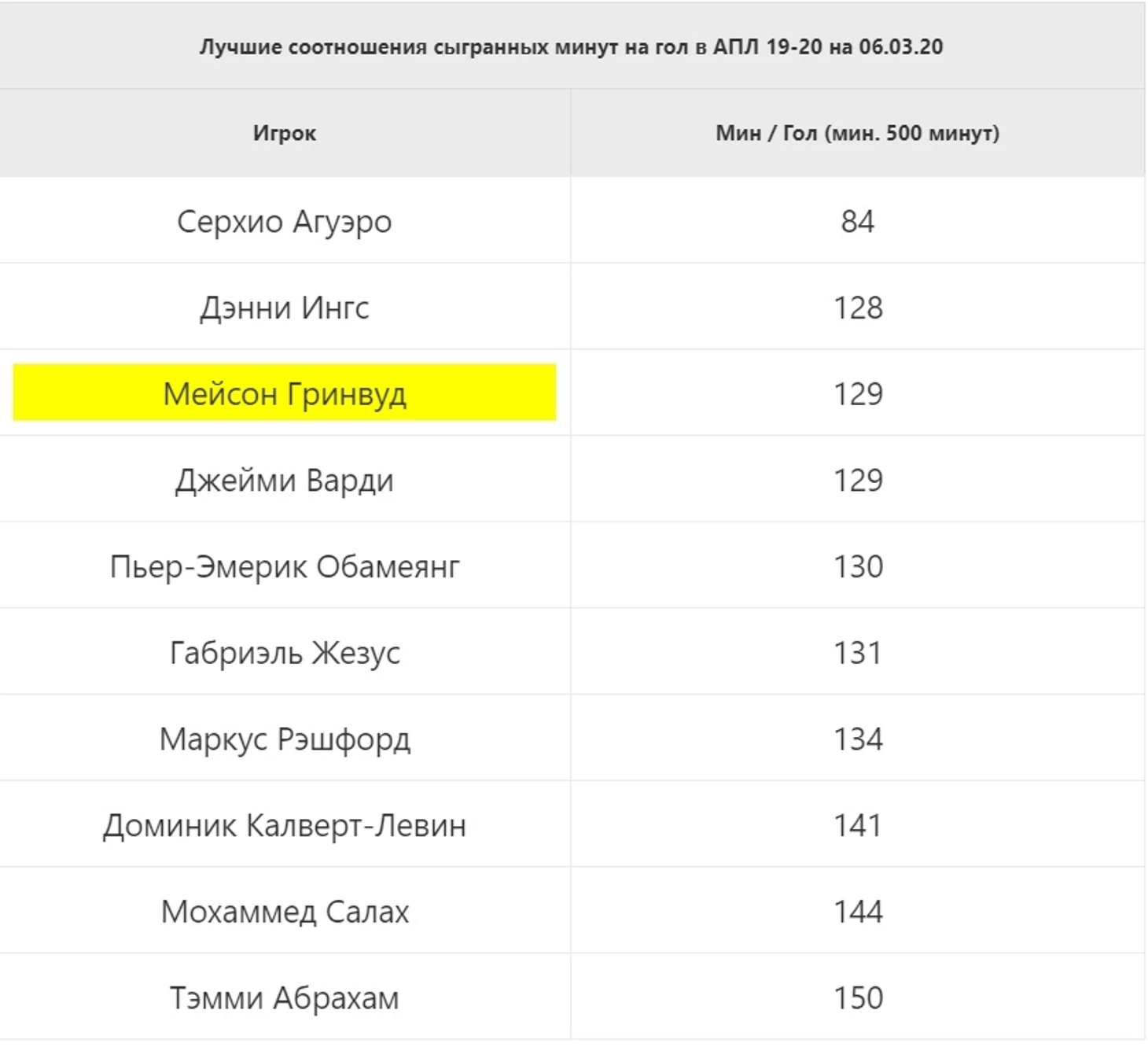The width and height of the screenshot is (1148, 1047).
Task: Select the Пьер-Эмерик Обамеянг cell
Action: tap(285, 566)
